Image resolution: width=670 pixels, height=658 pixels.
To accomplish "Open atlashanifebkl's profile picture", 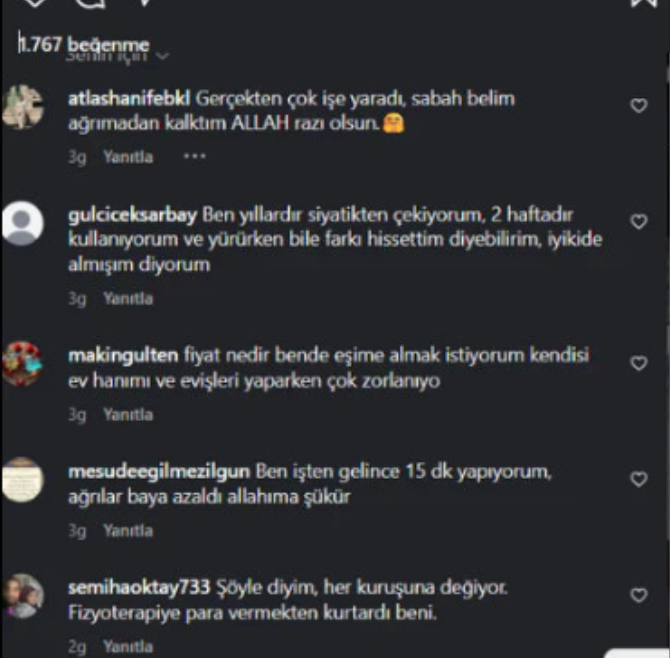I will pos(23,107).
